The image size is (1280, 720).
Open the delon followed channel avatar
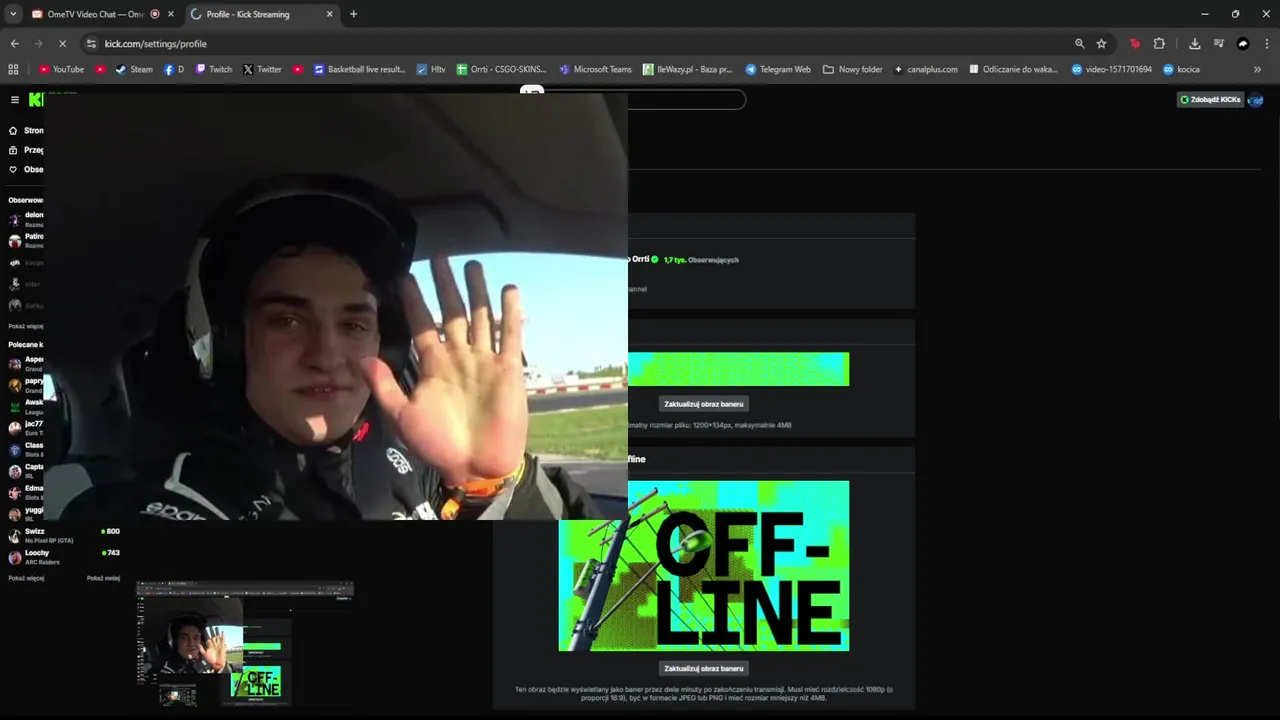(x=15, y=219)
